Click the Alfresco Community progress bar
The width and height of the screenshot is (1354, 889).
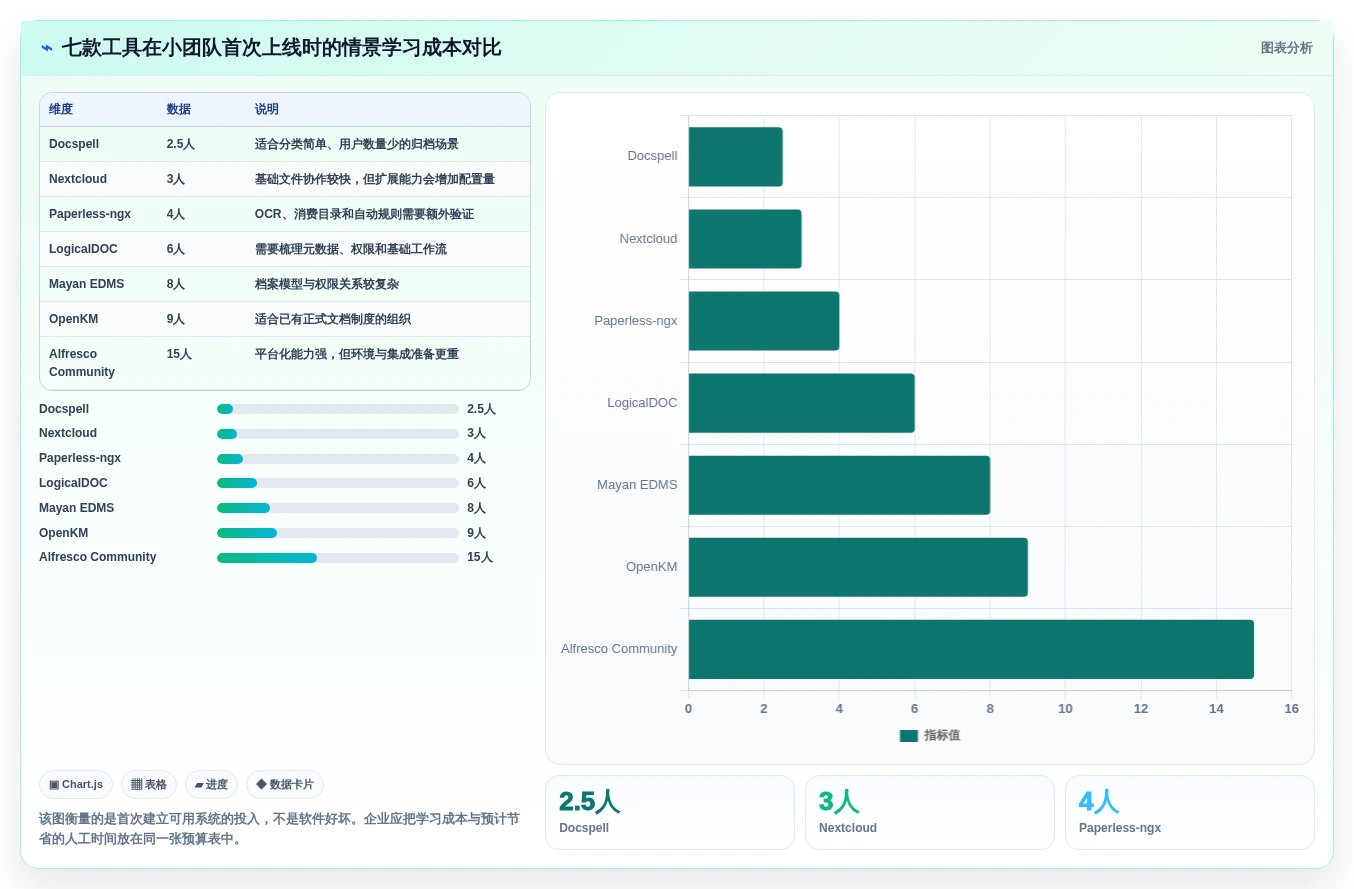[x=338, y=558]
